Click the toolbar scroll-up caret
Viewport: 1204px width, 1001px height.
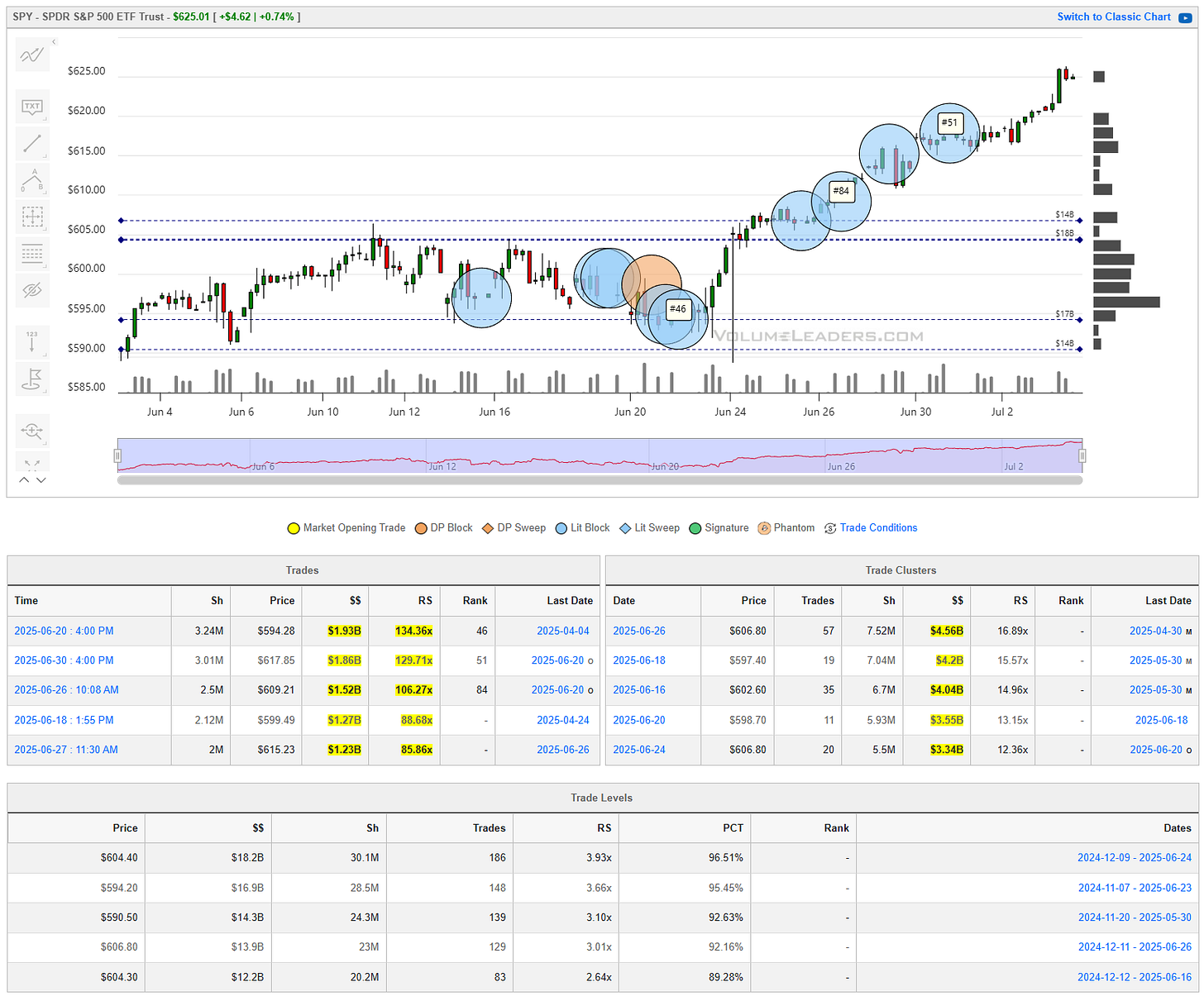(x=24, y=479)
